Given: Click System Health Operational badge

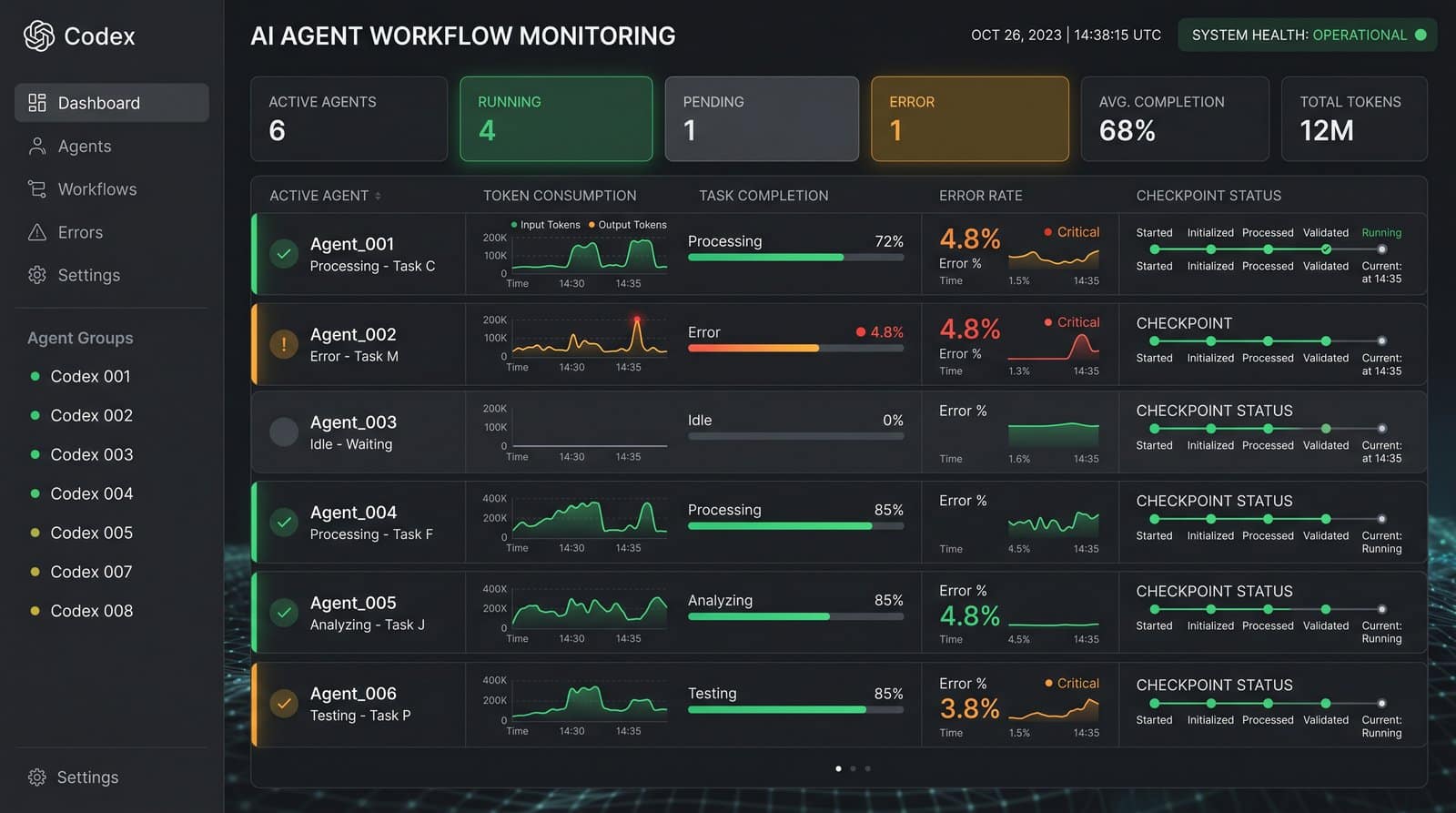Looking at the screenshot, I should pyautogui.click(x=1308, y=35).
